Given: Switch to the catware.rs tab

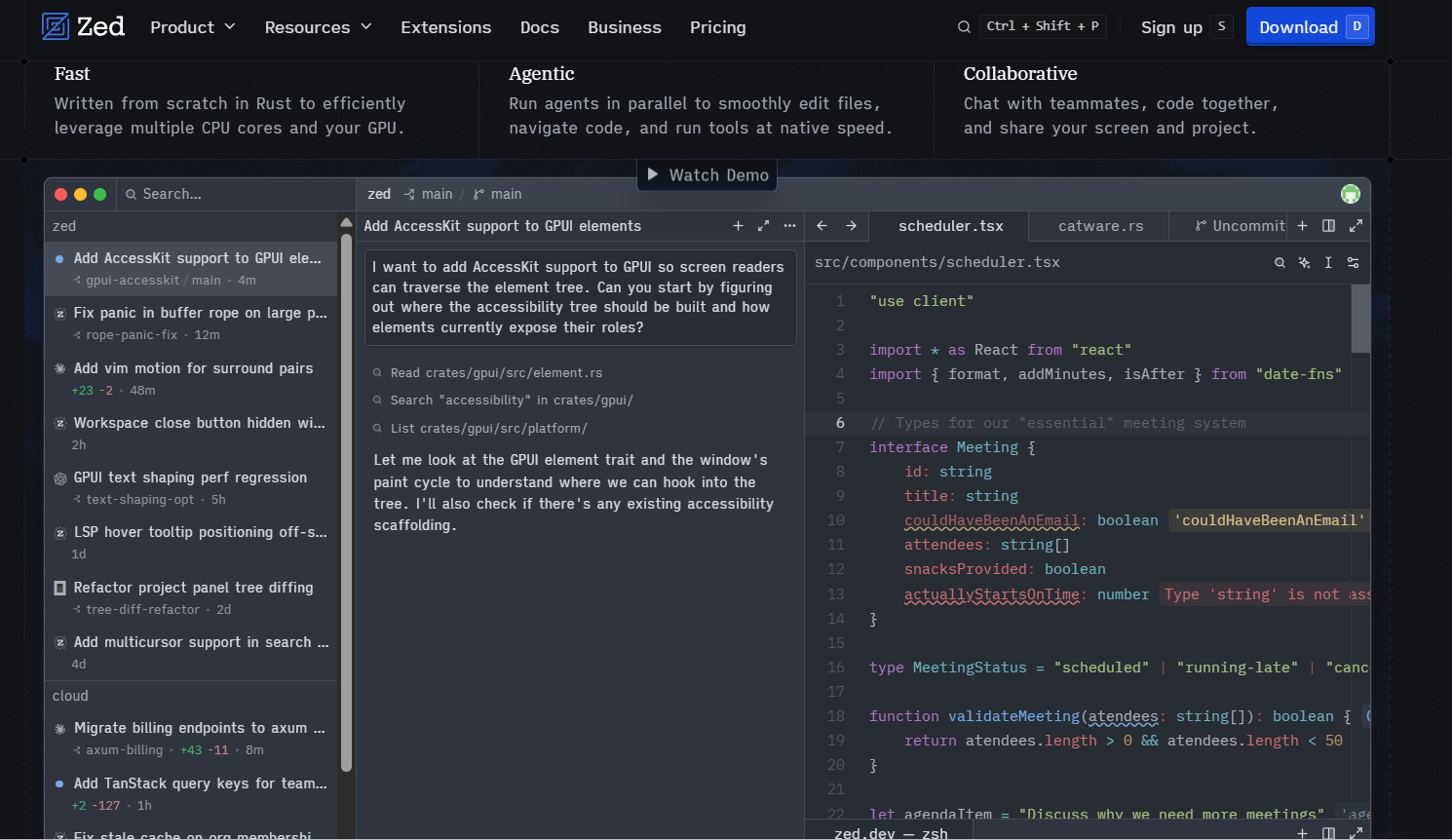Looking at the screenshot, I should pyautogui.click(x=1100, y=226).
